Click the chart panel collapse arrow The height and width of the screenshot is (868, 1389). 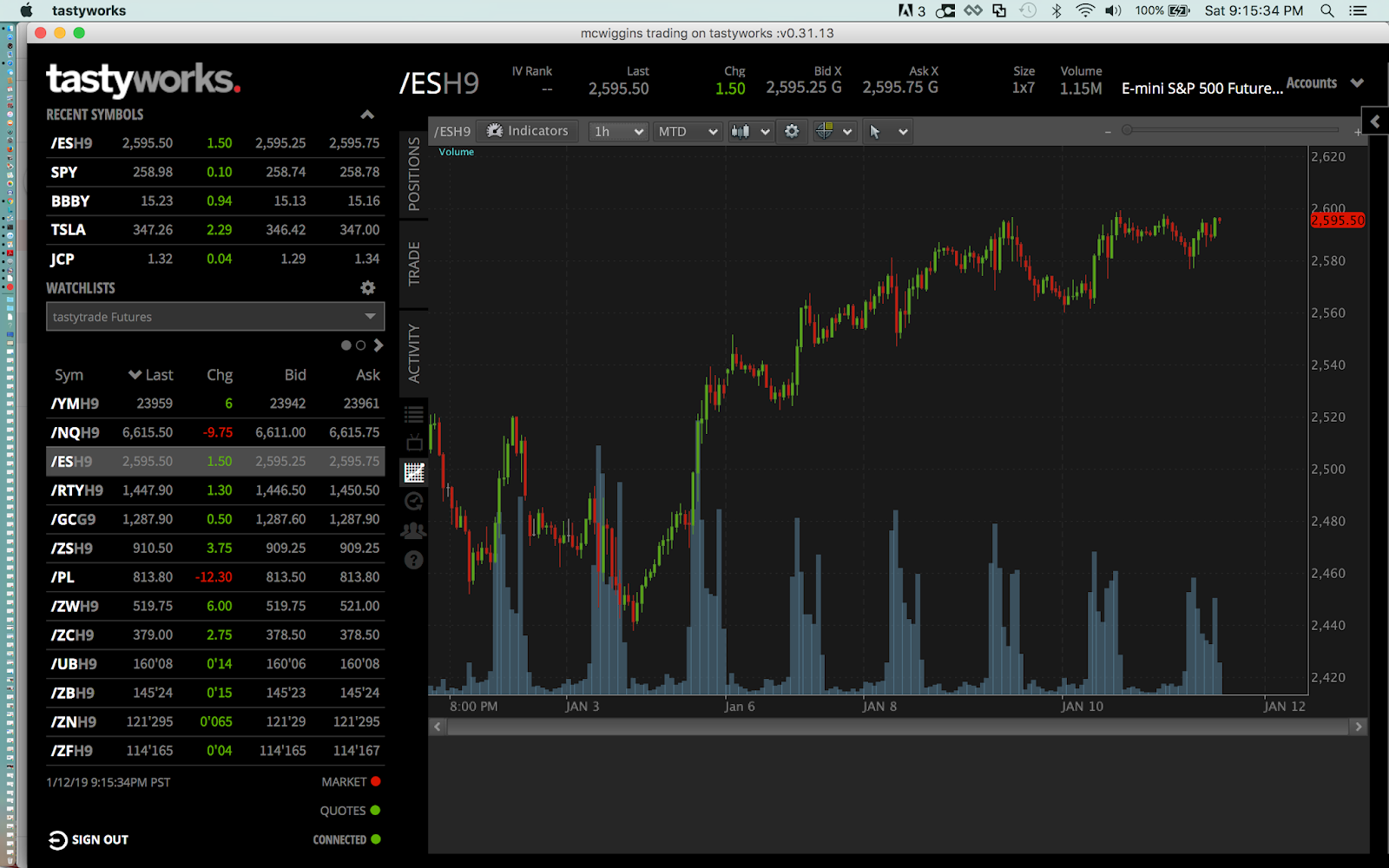[x=1375, y=122]
